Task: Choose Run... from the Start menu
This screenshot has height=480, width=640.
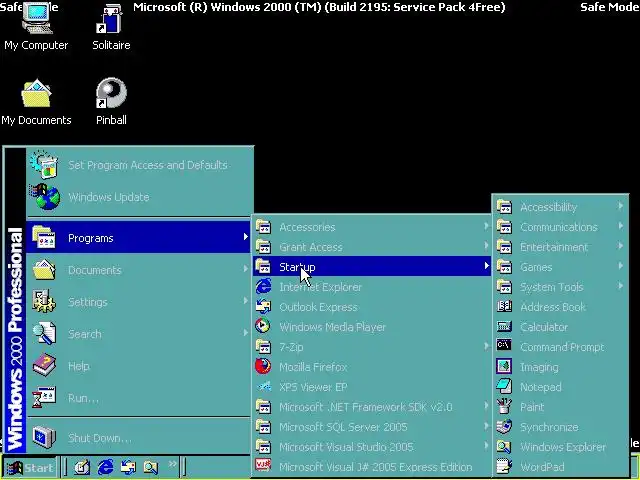Action: 138,398
